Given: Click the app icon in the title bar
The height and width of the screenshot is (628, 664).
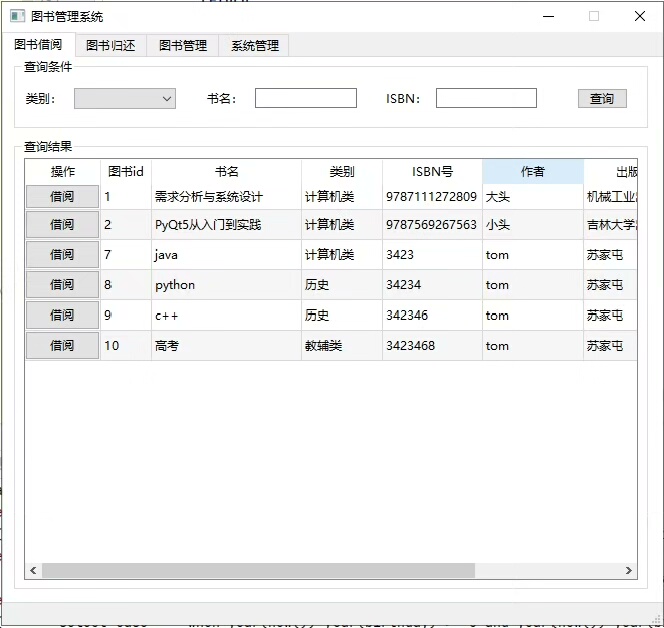Looking at the screenshot, I should click(17, 16).
